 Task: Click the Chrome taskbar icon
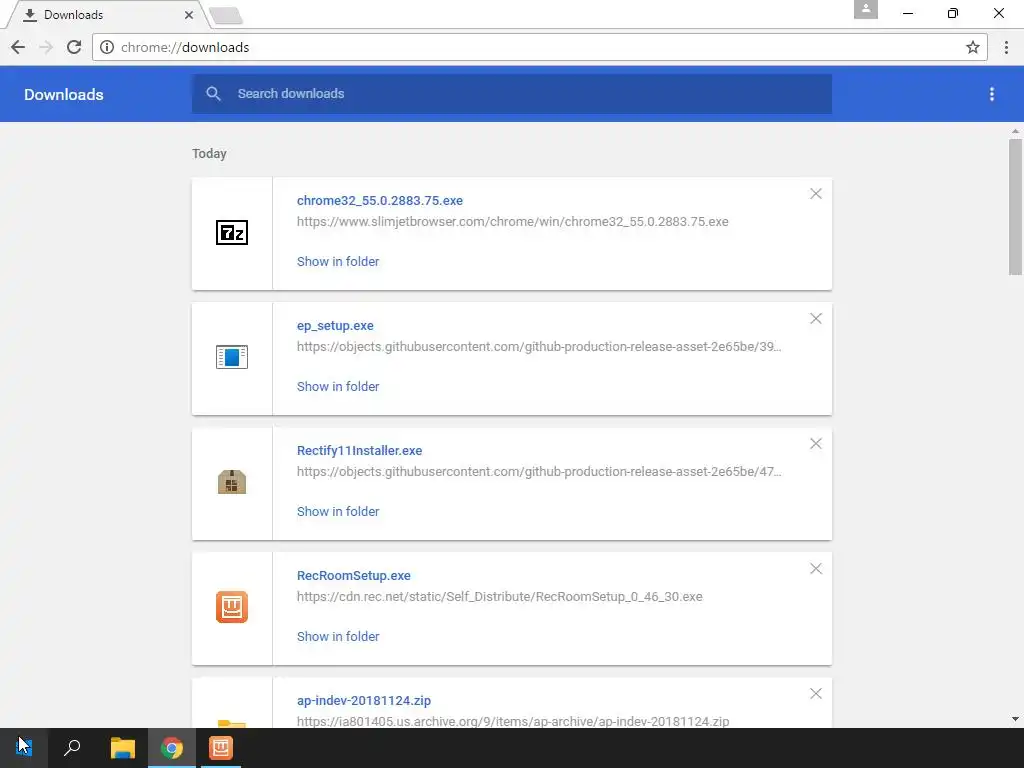[172, 748]
